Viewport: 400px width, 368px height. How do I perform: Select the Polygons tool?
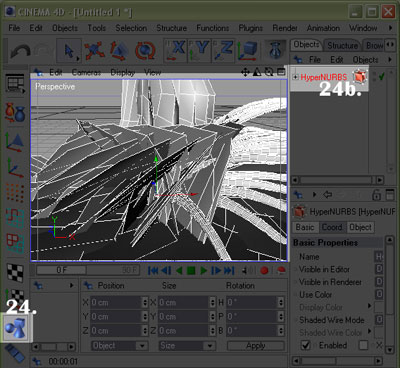(15, 243)
